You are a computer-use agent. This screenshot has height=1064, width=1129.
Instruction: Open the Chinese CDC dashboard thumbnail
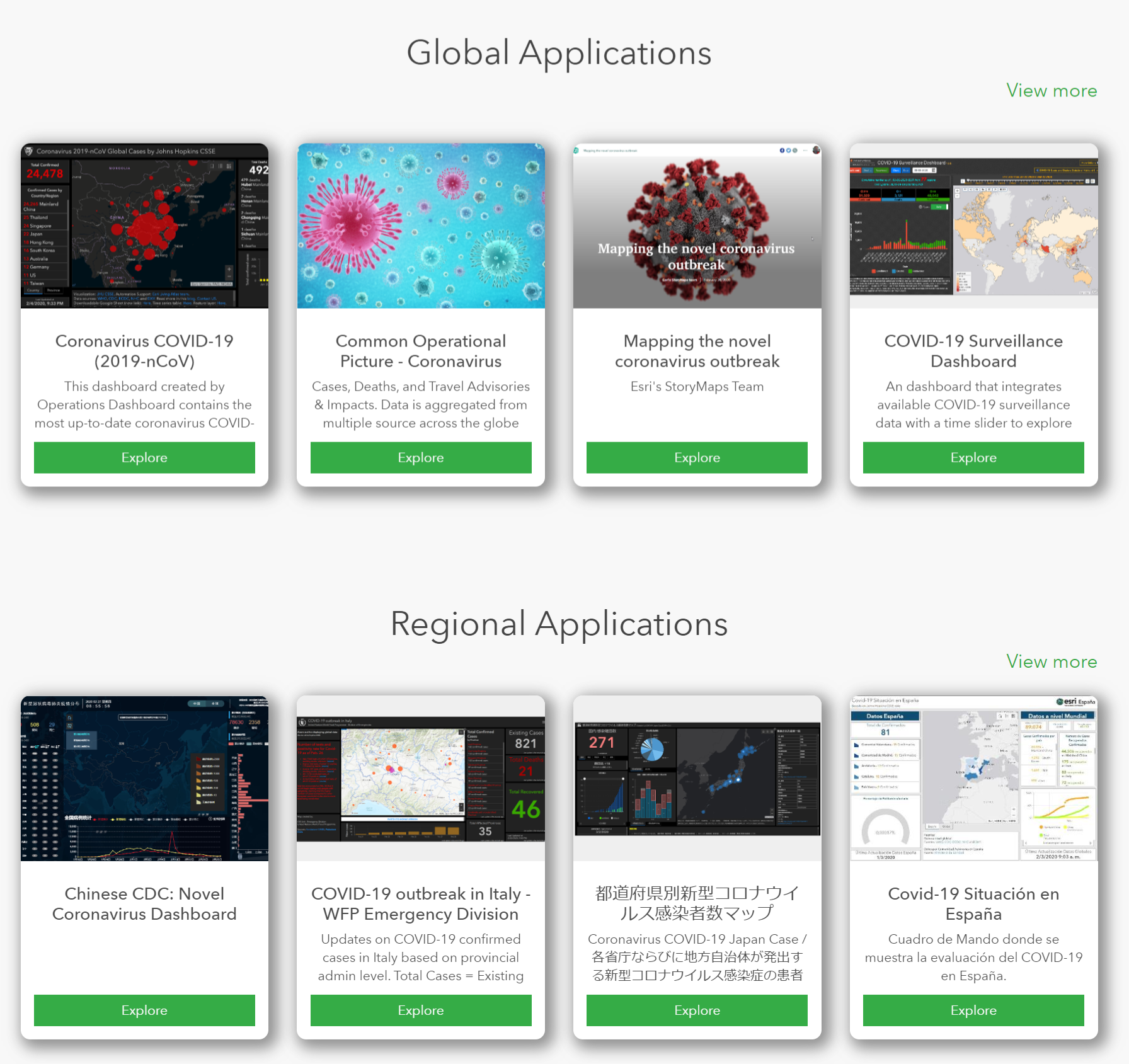pos(144,779)
